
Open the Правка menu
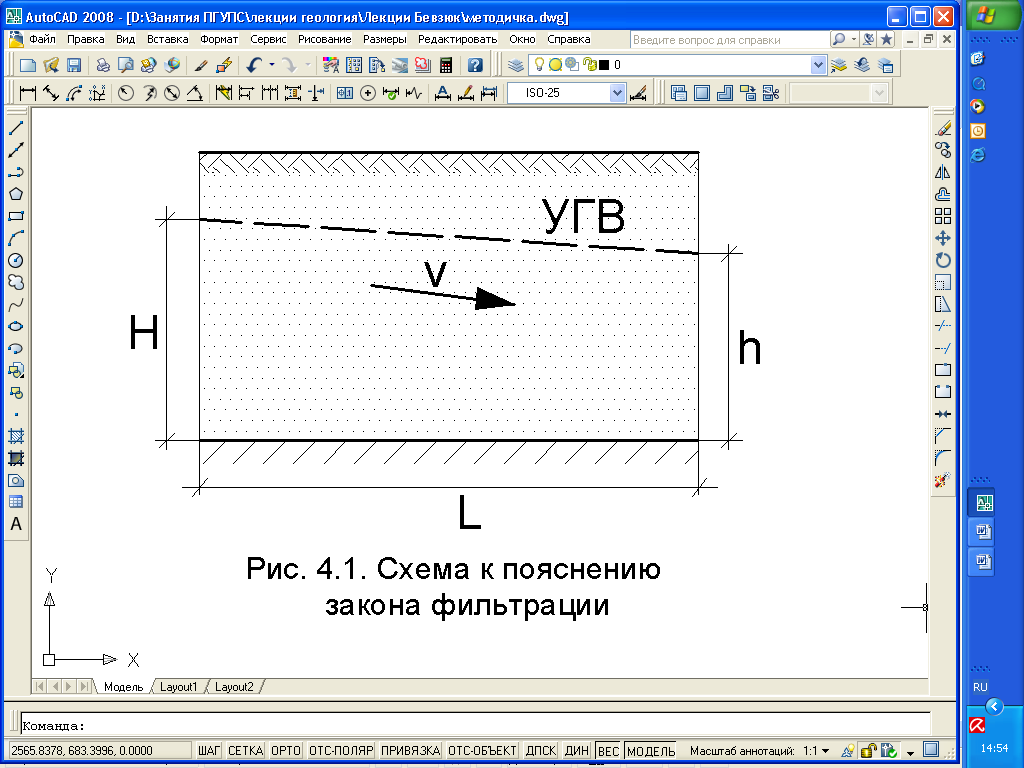(x=86, y=39)
